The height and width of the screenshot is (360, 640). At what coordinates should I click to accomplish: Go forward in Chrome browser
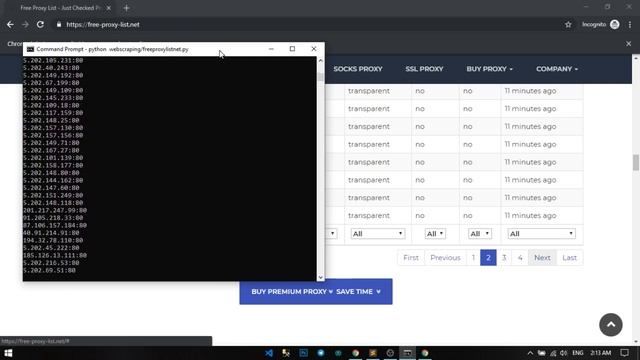coord(25,24)
